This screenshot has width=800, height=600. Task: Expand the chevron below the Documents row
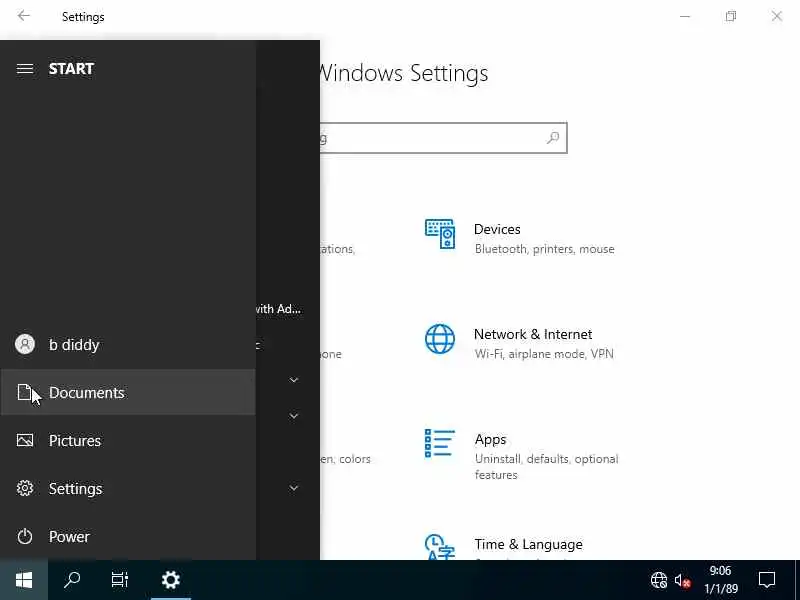(294, 416)
